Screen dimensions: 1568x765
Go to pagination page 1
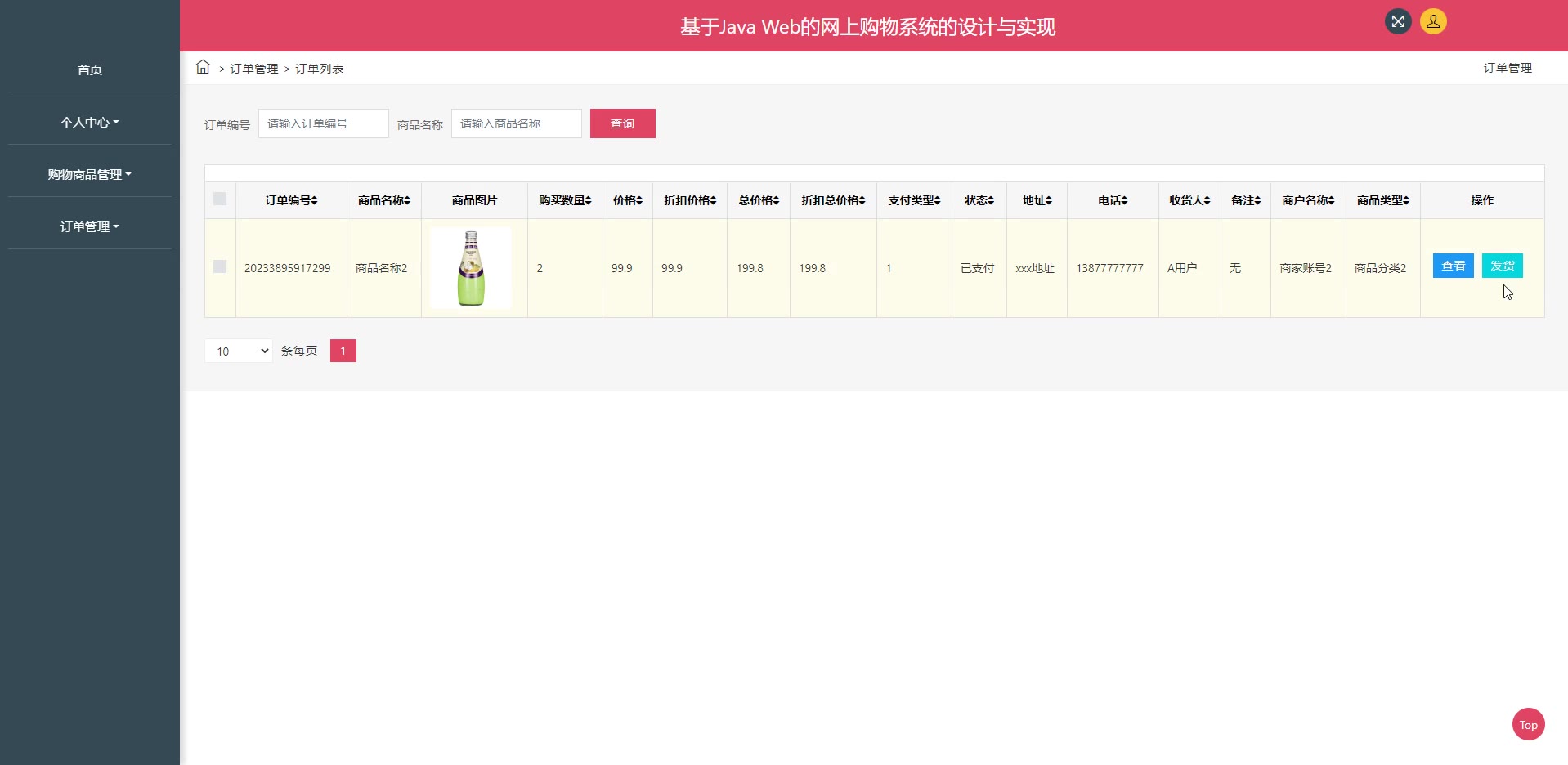click(343, 351)
